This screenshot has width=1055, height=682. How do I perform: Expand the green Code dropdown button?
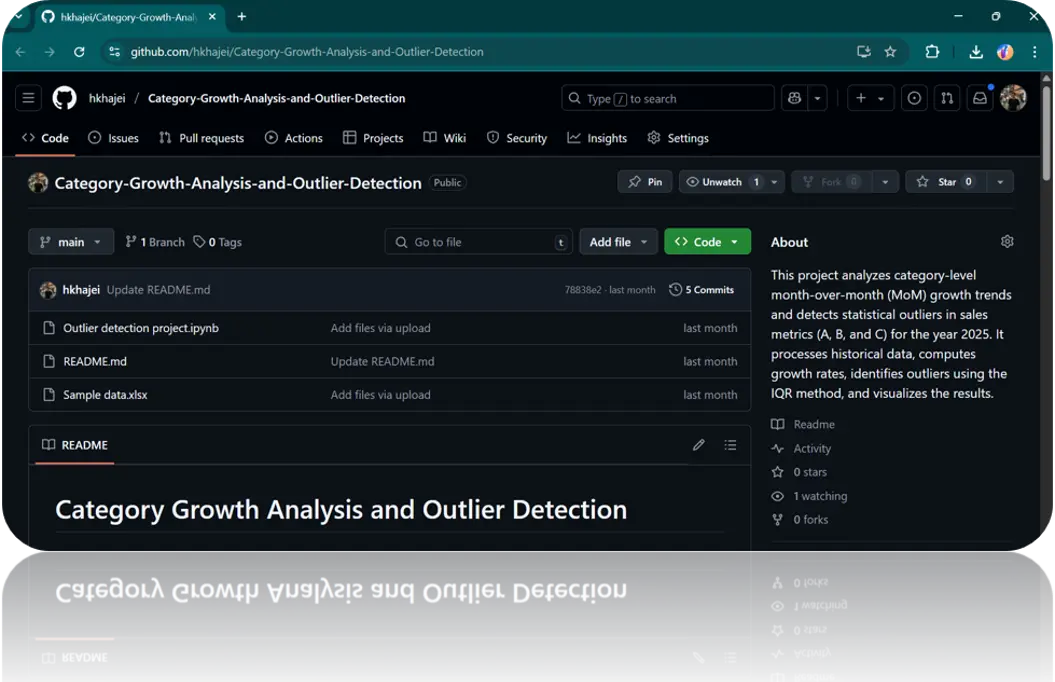coord(707,242)
